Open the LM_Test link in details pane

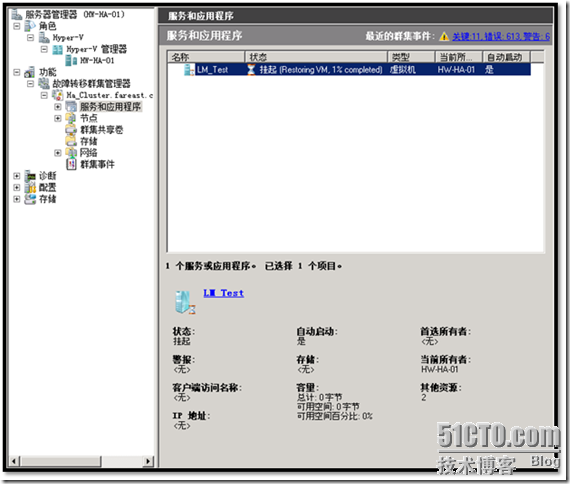(x=224, y=293)
